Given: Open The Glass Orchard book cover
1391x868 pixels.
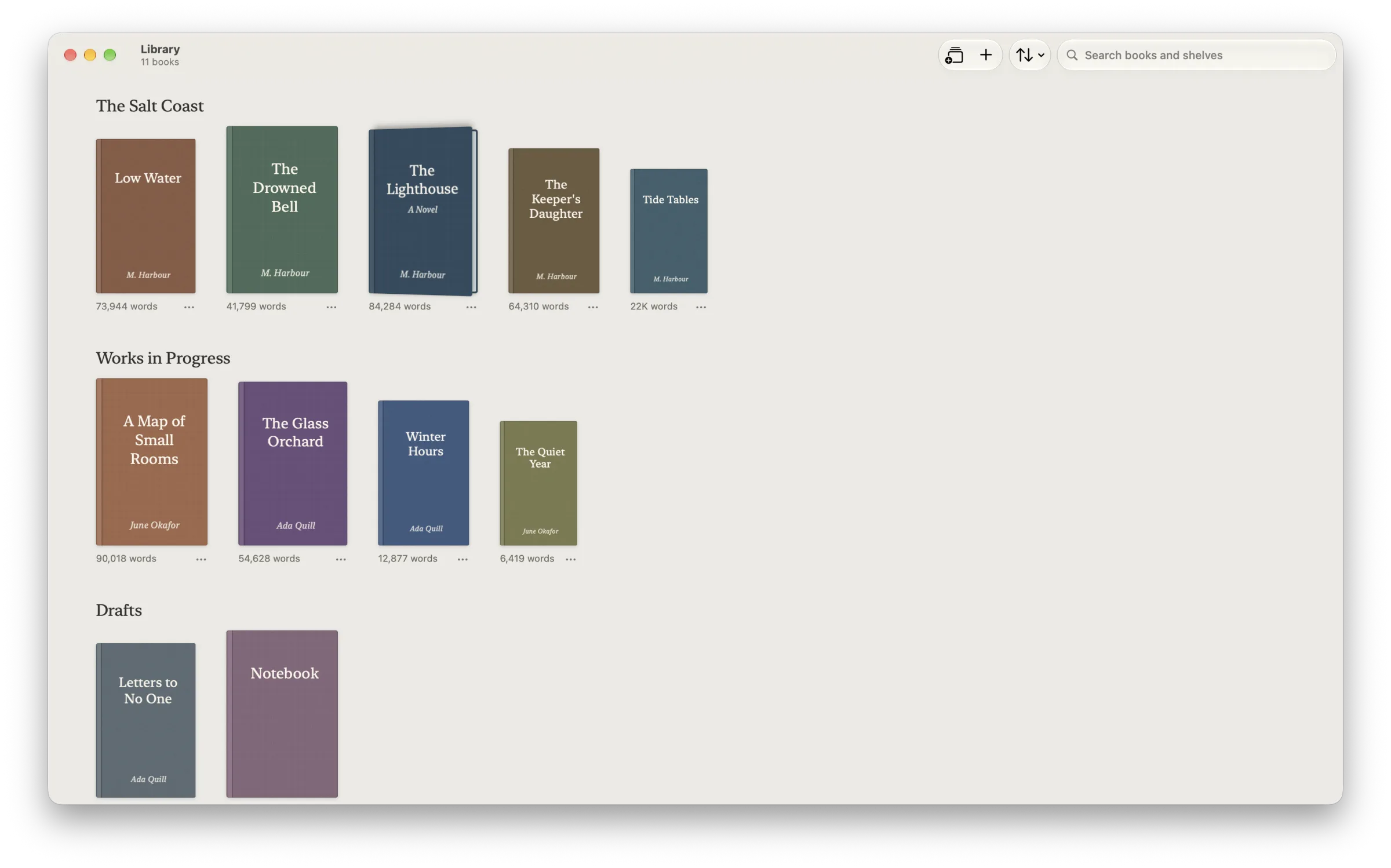Looking at the screenshot, I should 293,464.
